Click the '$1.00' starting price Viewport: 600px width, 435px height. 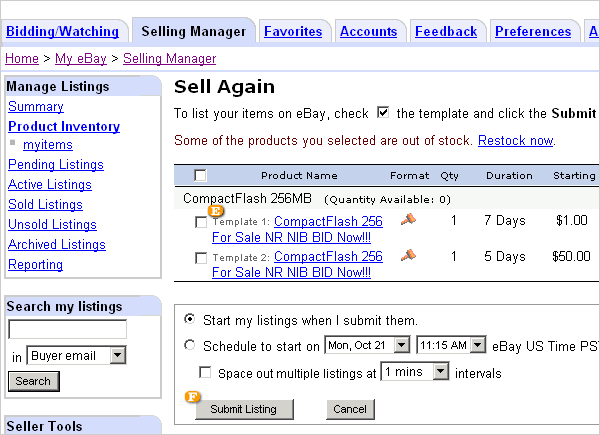[572, 220]
